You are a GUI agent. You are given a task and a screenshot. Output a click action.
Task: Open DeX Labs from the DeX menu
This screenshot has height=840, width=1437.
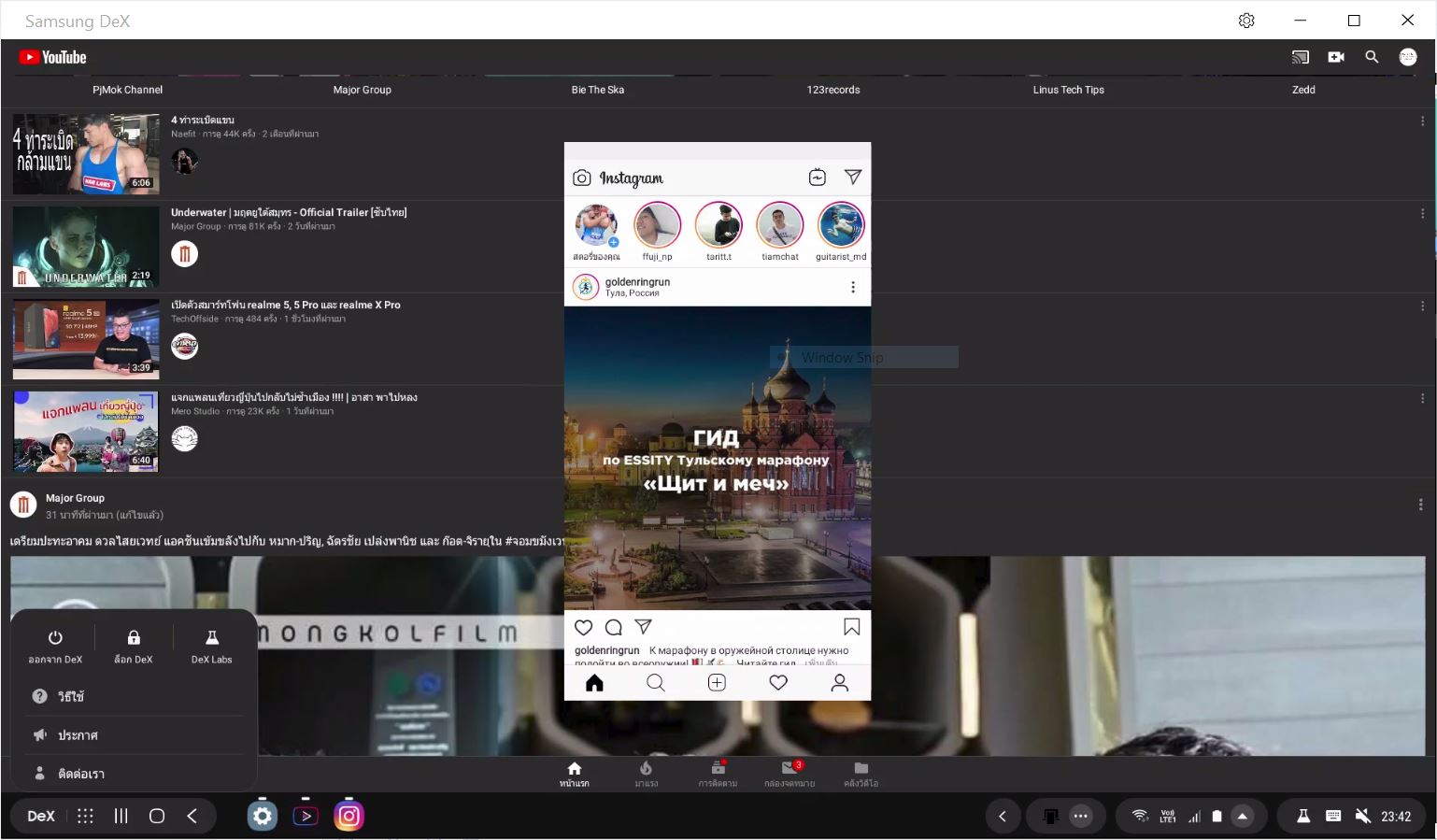(x=212, y=646)
